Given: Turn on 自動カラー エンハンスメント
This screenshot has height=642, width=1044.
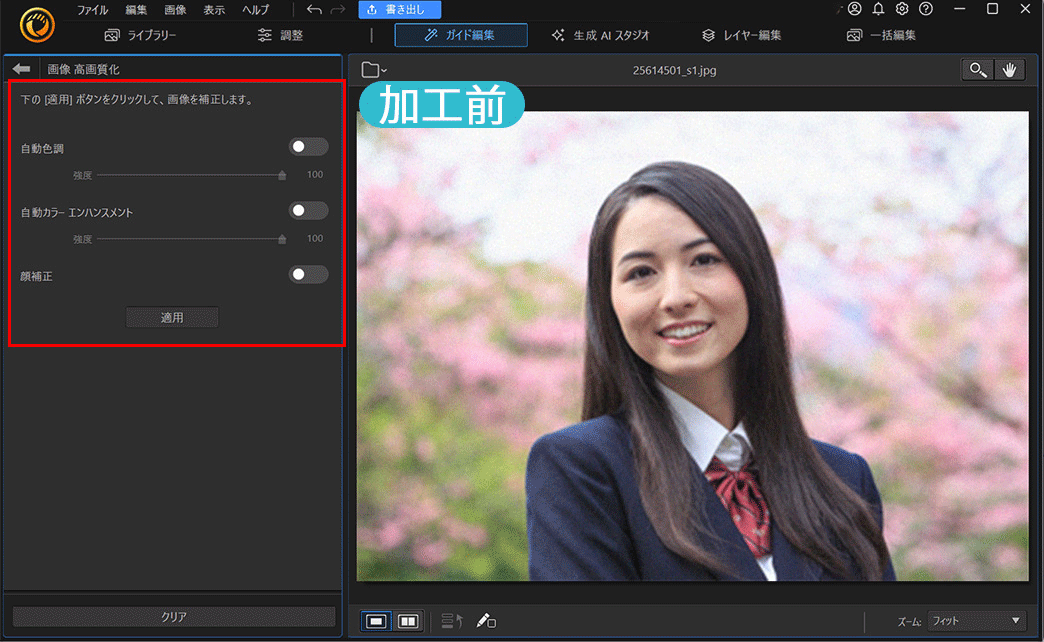Looking at the screenshot, I should [308, 210].
